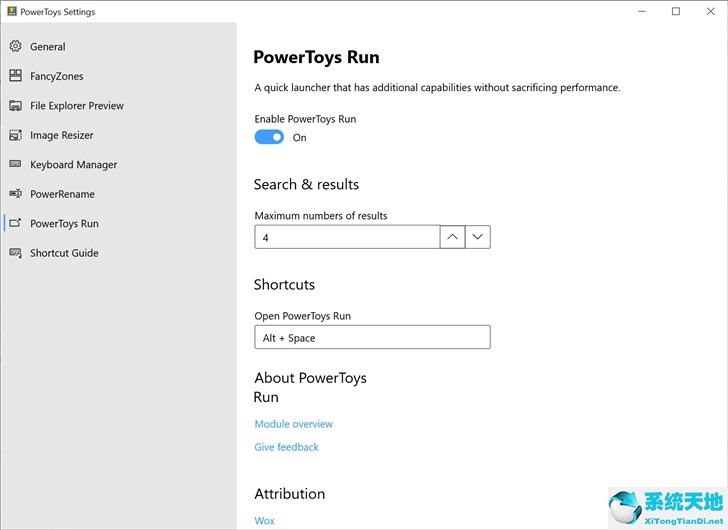Click the PowerToys Run page heading
Viewport: 728px width, 530px height.
(316, 57)
